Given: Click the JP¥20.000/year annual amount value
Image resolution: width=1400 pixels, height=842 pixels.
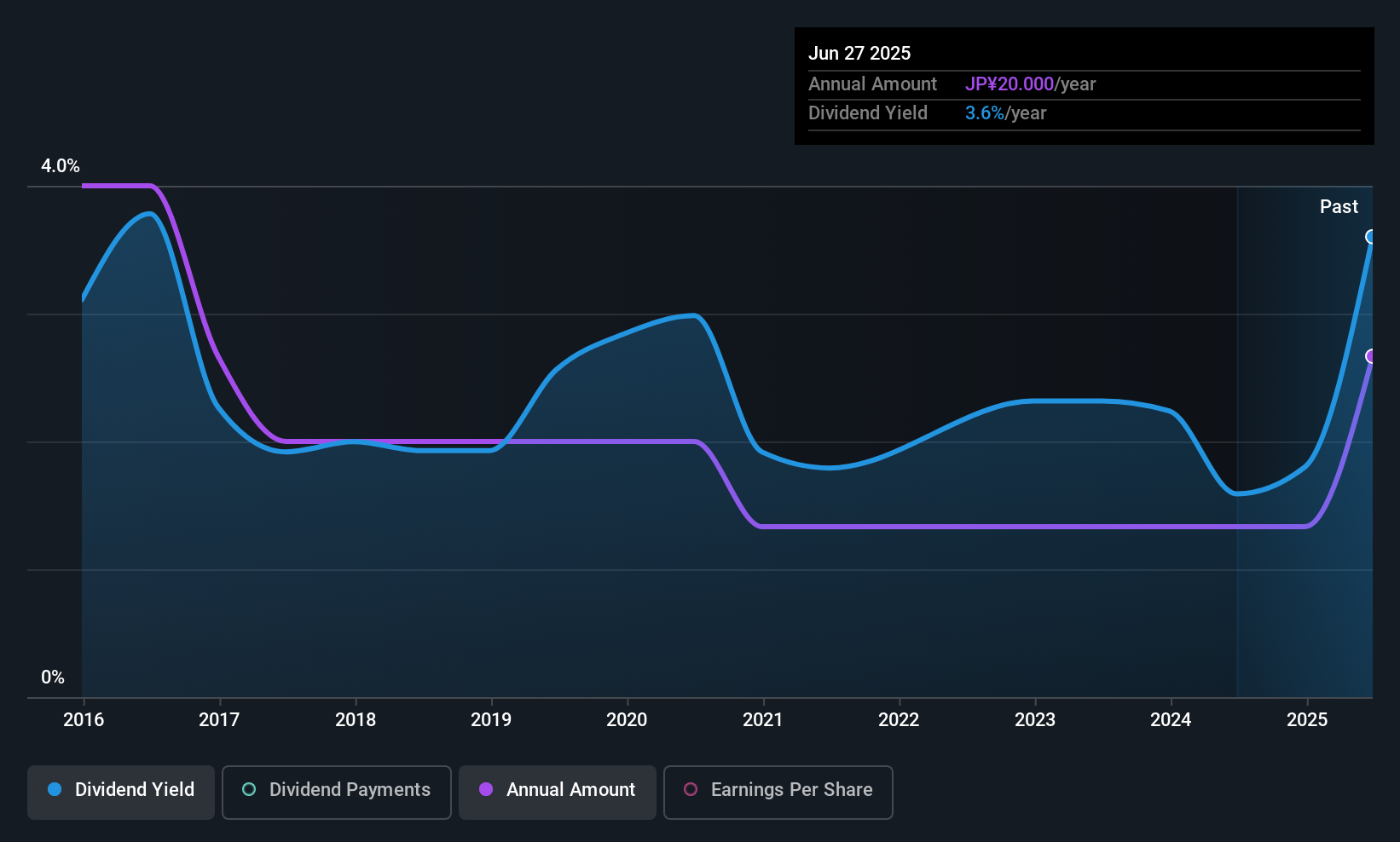Looking at the screenshot, I should coord(1030,84).
